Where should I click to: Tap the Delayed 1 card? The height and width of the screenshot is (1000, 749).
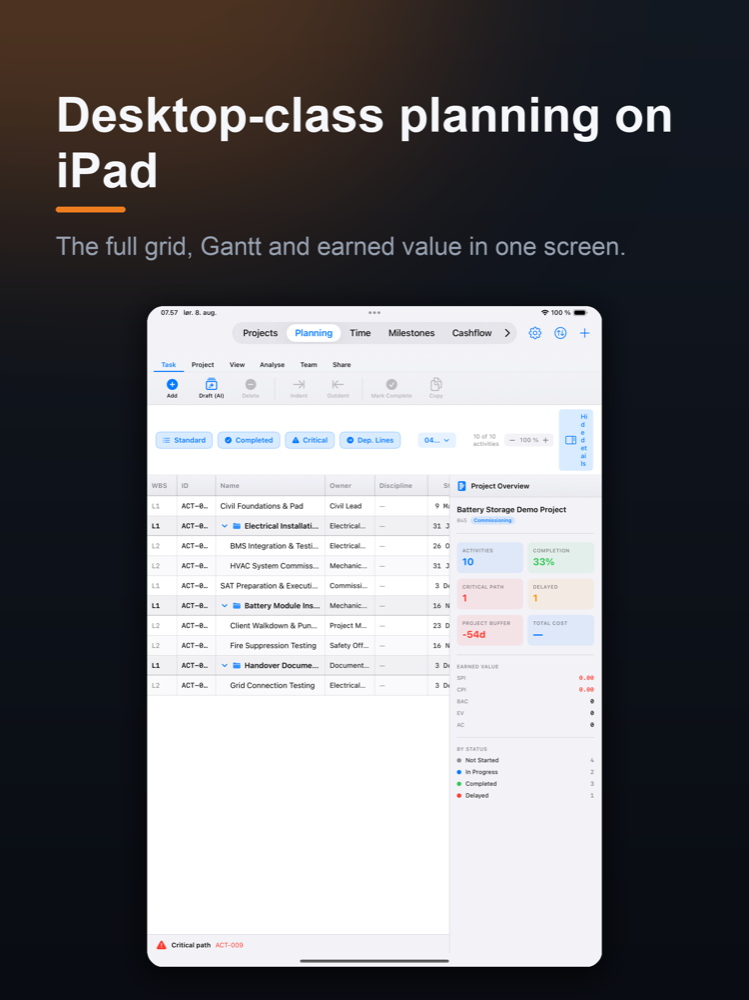[x=561, y=594]
